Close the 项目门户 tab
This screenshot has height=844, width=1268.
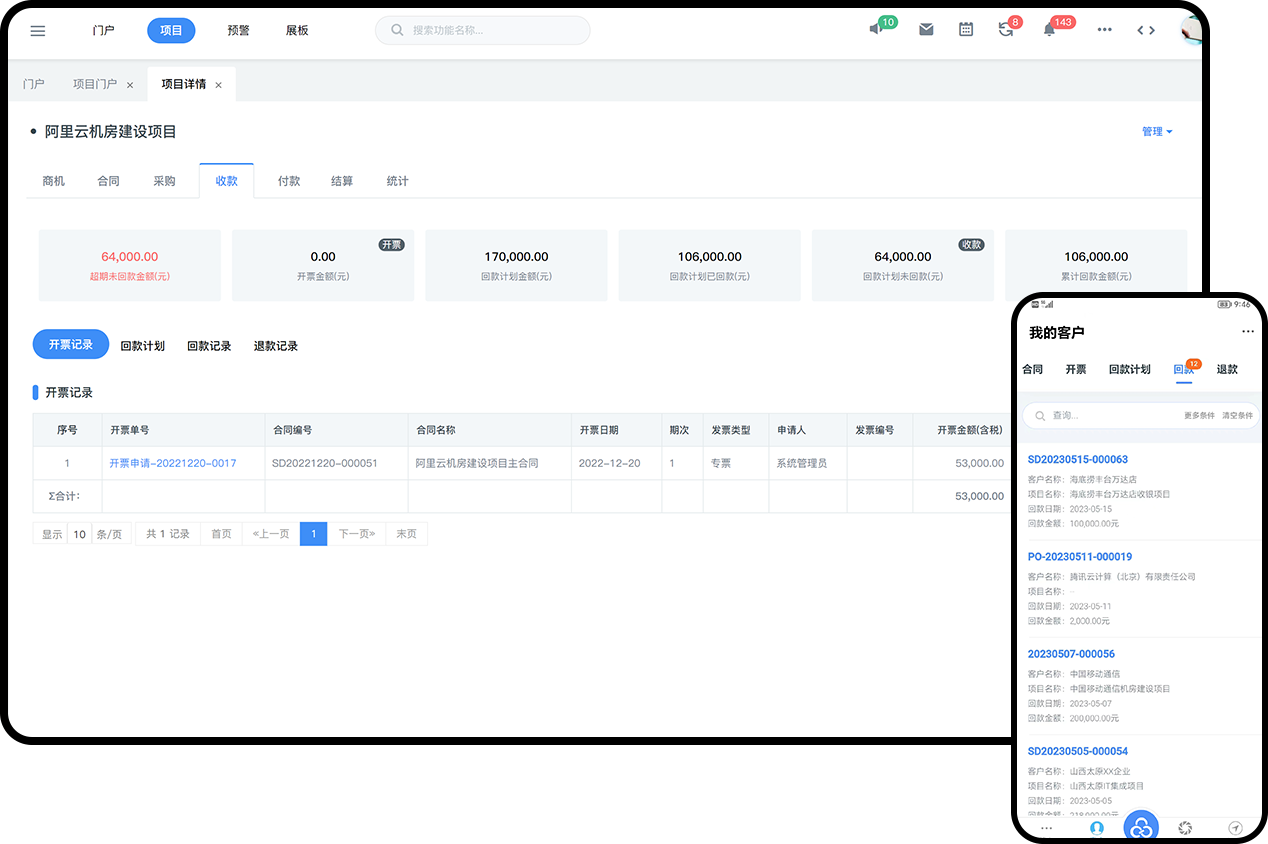(130, 85)
